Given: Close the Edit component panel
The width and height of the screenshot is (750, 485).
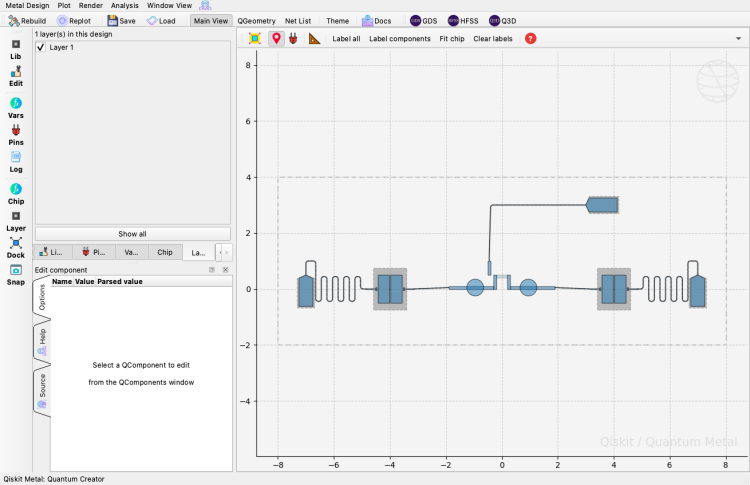Looking at the screenshot, I should pos(225,270).
